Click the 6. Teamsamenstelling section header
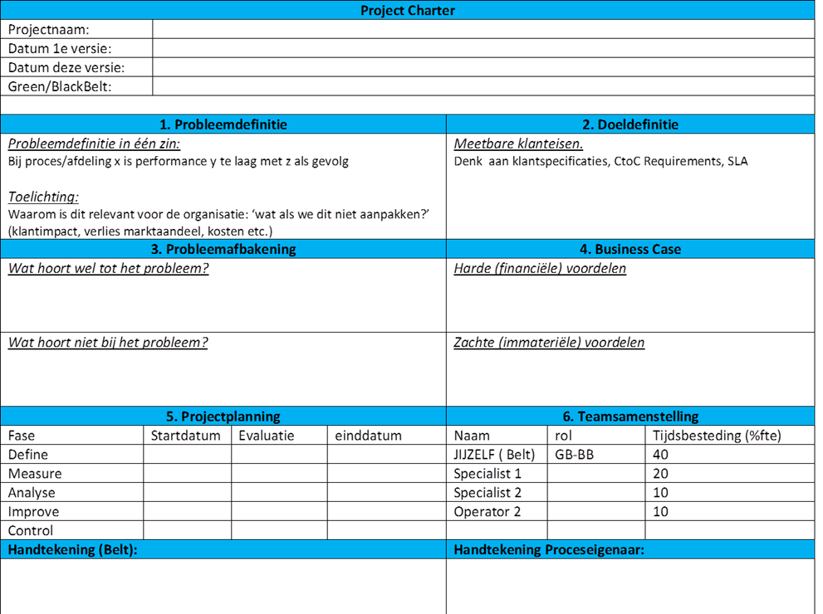 (x=630, y=416)
